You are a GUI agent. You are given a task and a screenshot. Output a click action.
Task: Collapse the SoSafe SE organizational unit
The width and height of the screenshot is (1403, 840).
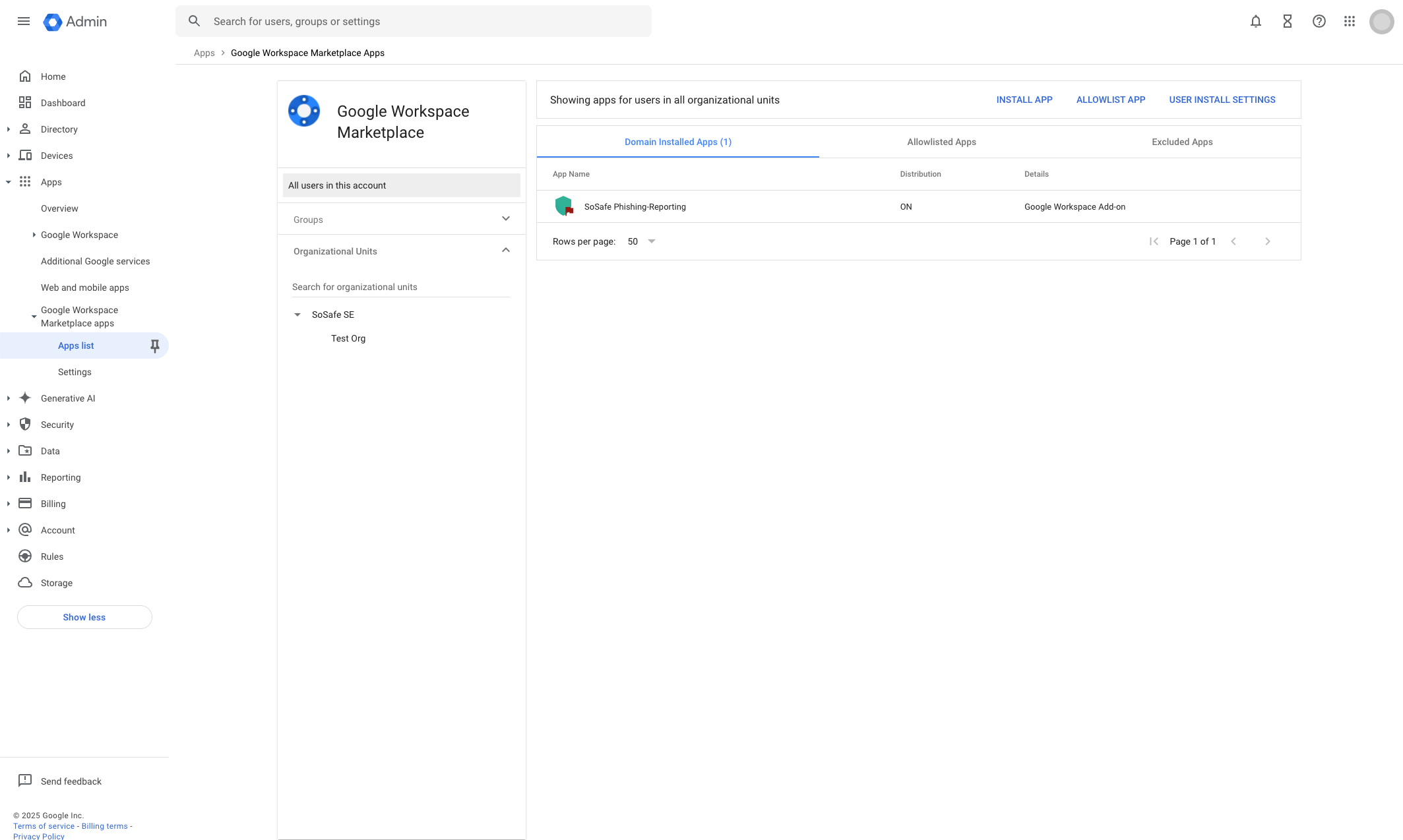[x=297, y=315]
